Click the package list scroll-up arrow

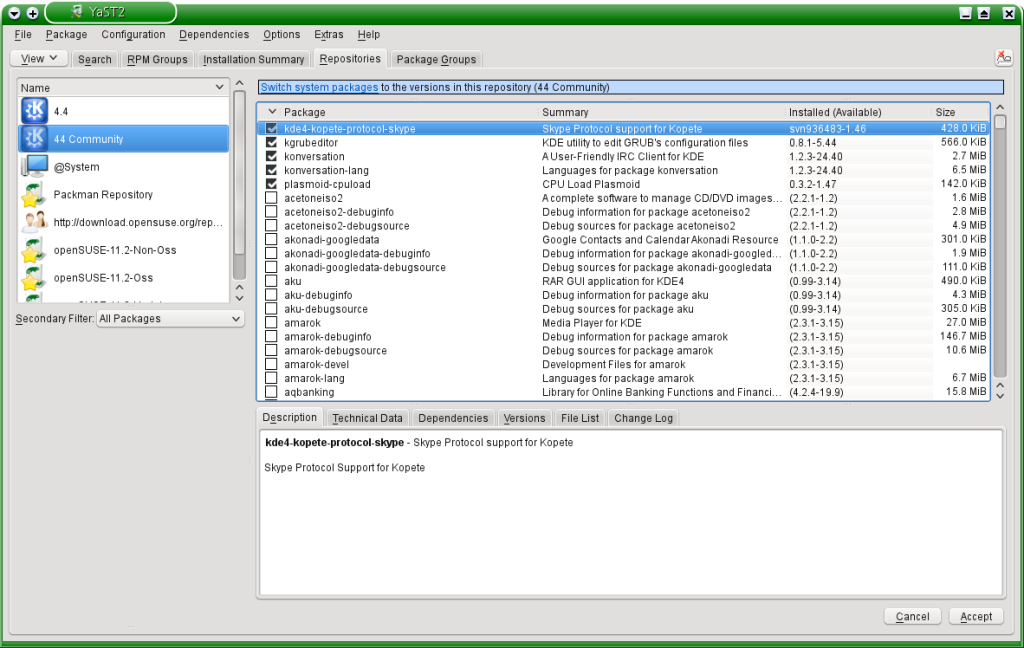tap(1000, 107)
